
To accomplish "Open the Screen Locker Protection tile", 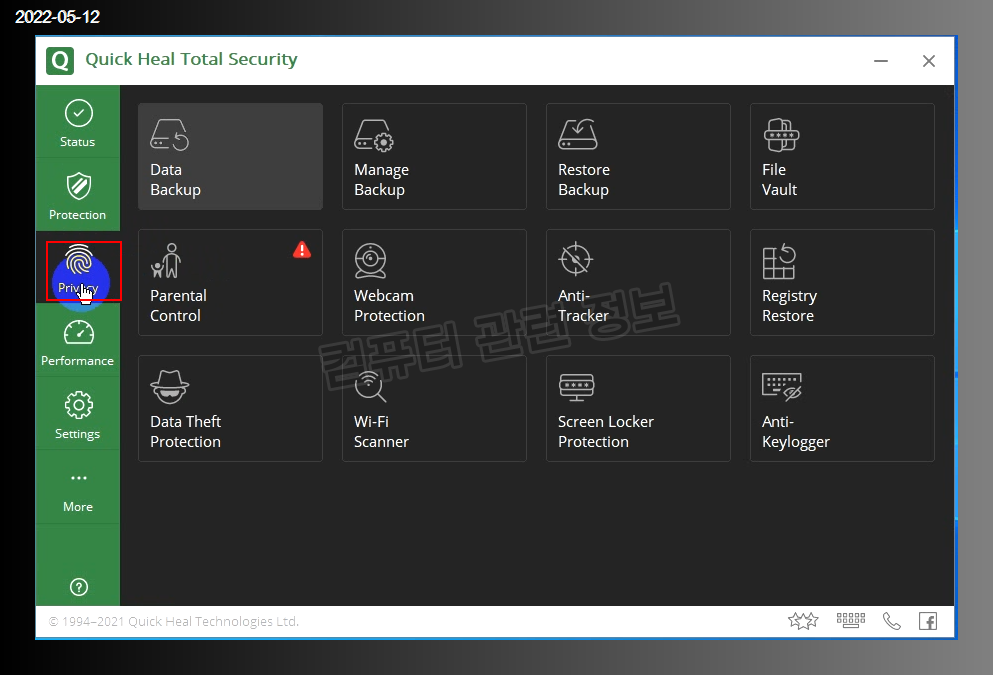I will pos(638,408).
